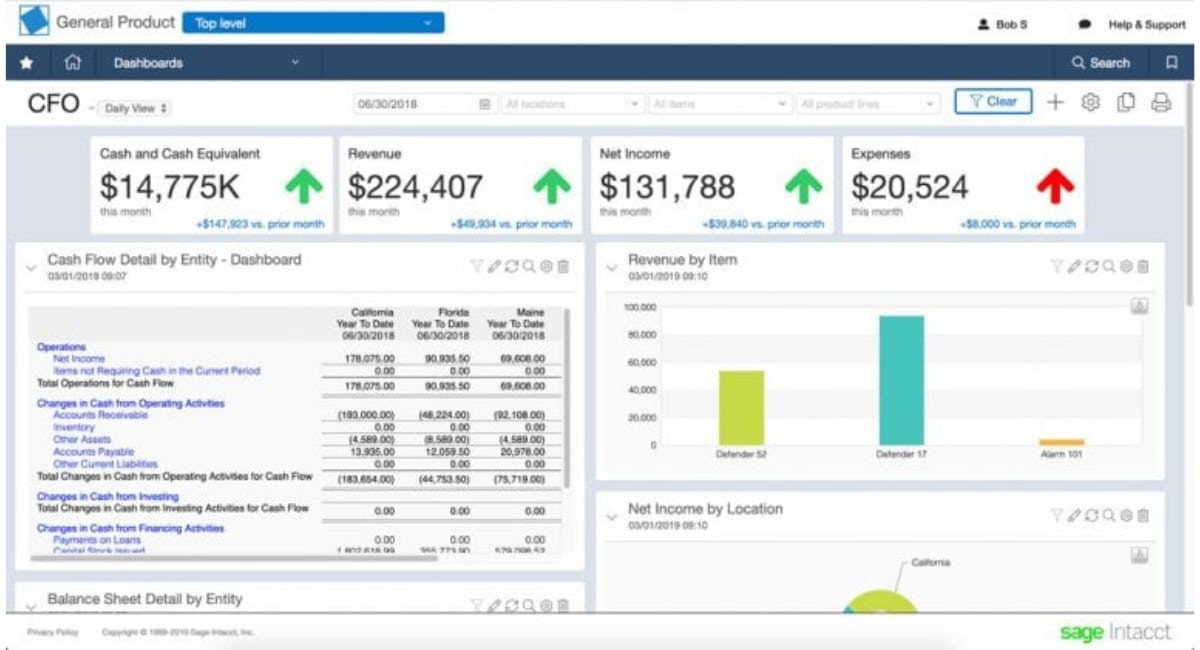Click the bookmark icon beside Search

point(1171,63)
